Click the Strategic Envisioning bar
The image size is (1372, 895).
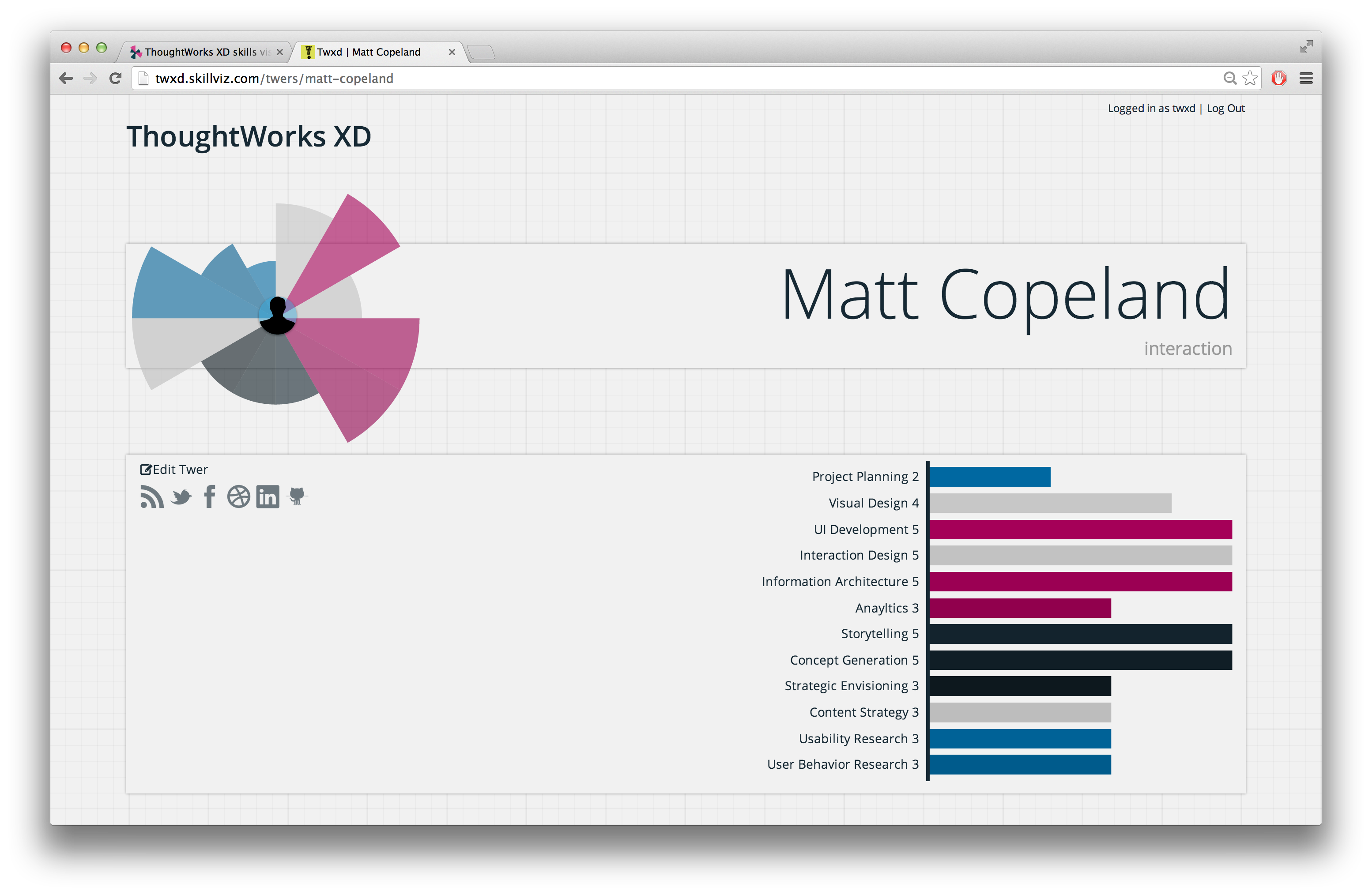tap(1020, 686)
